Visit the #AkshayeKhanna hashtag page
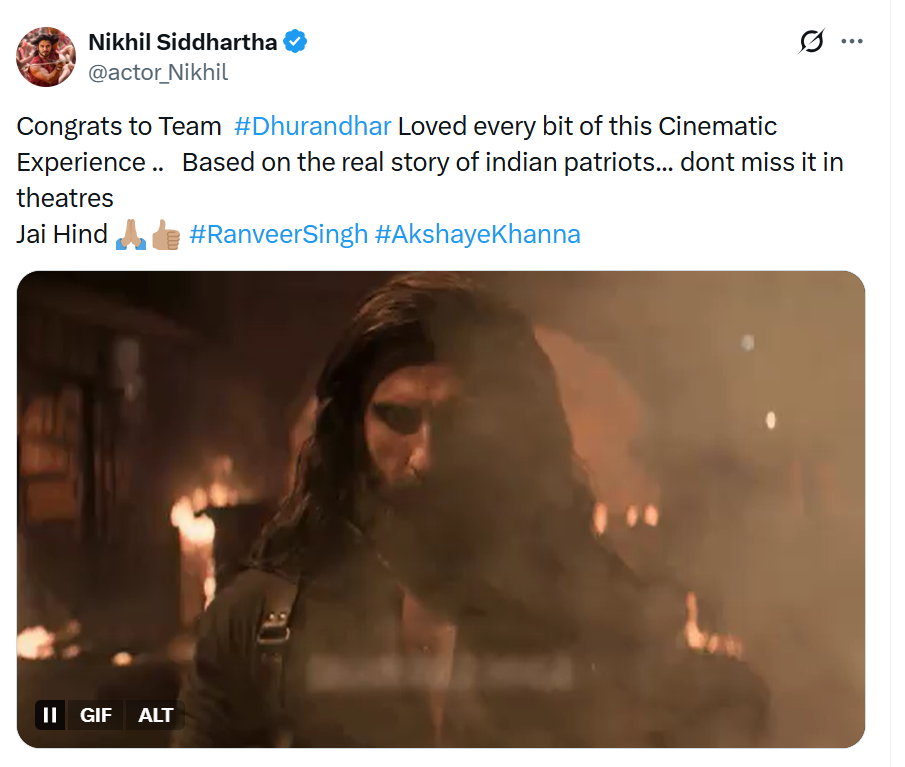 477,234
